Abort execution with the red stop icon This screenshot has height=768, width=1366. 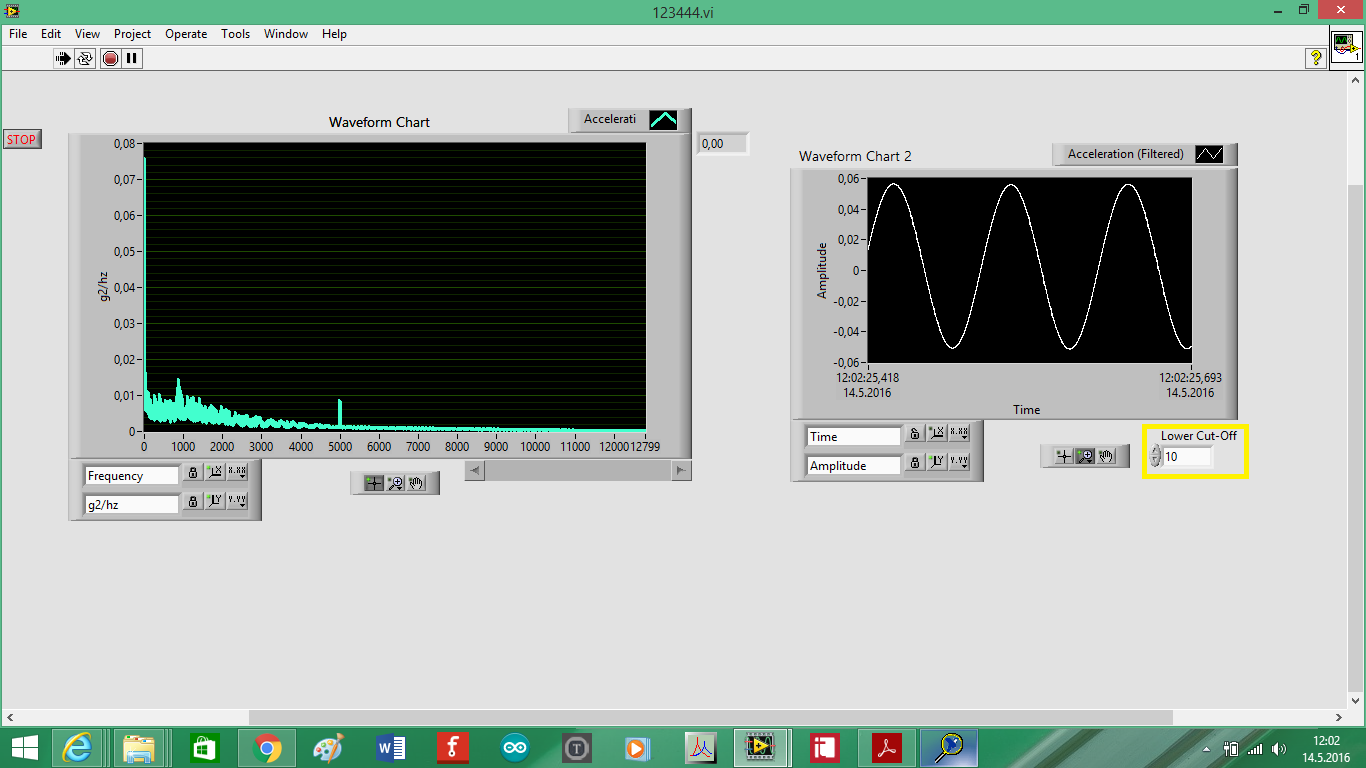(110, 58)
